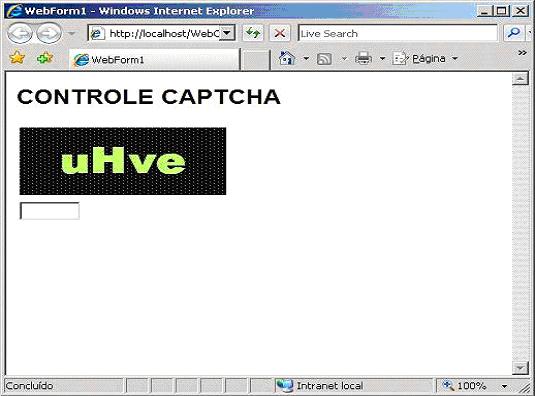Click the search magnifier button
The width and height of the screenshot is (535, 396).
[514, 33]
